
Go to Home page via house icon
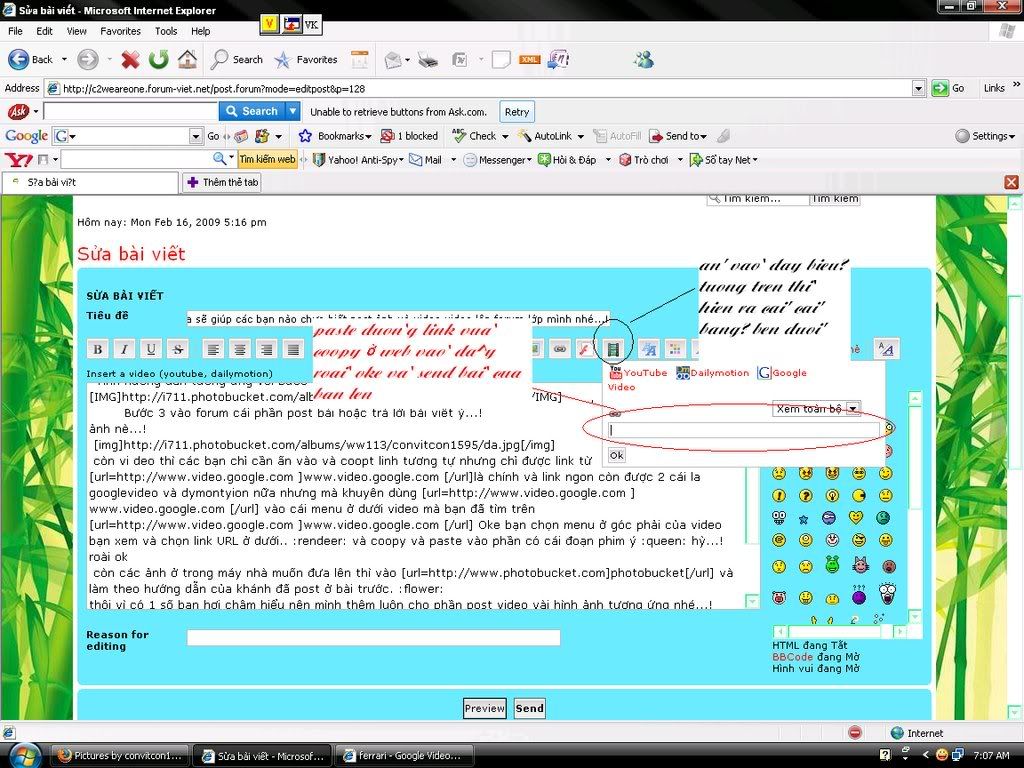point(187,59)
